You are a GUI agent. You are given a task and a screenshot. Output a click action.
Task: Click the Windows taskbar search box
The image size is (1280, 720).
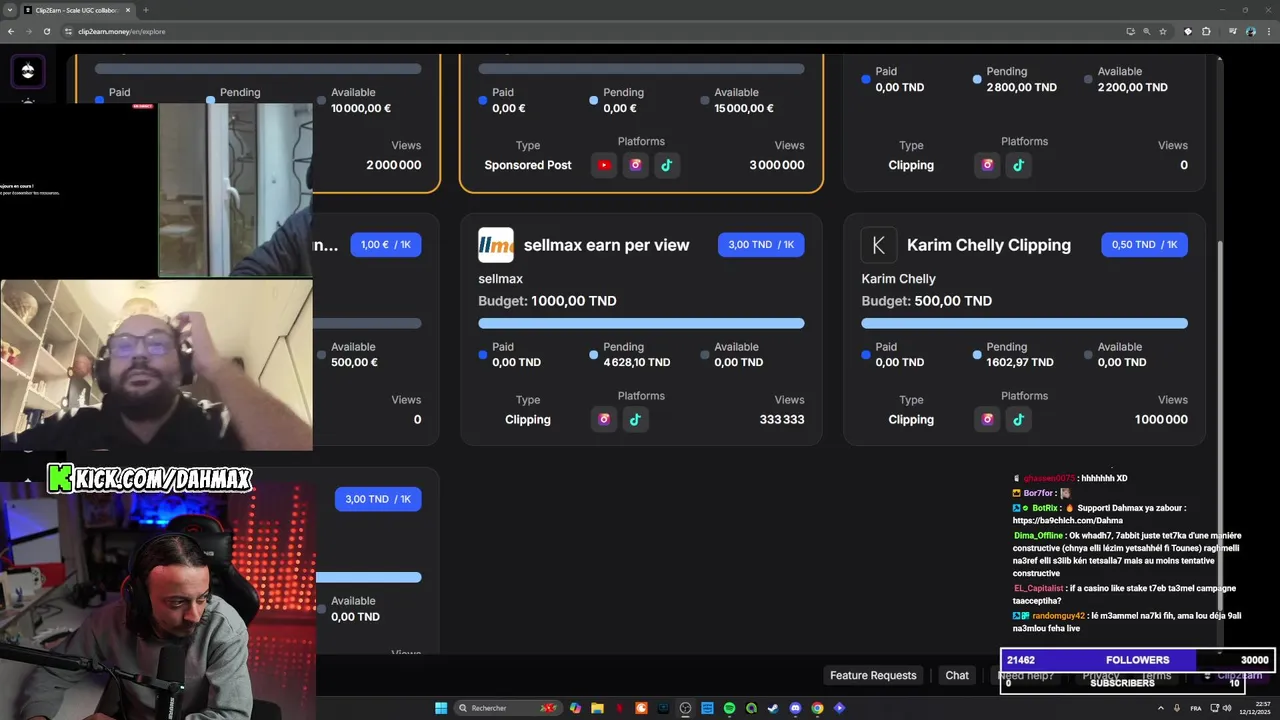508,708
